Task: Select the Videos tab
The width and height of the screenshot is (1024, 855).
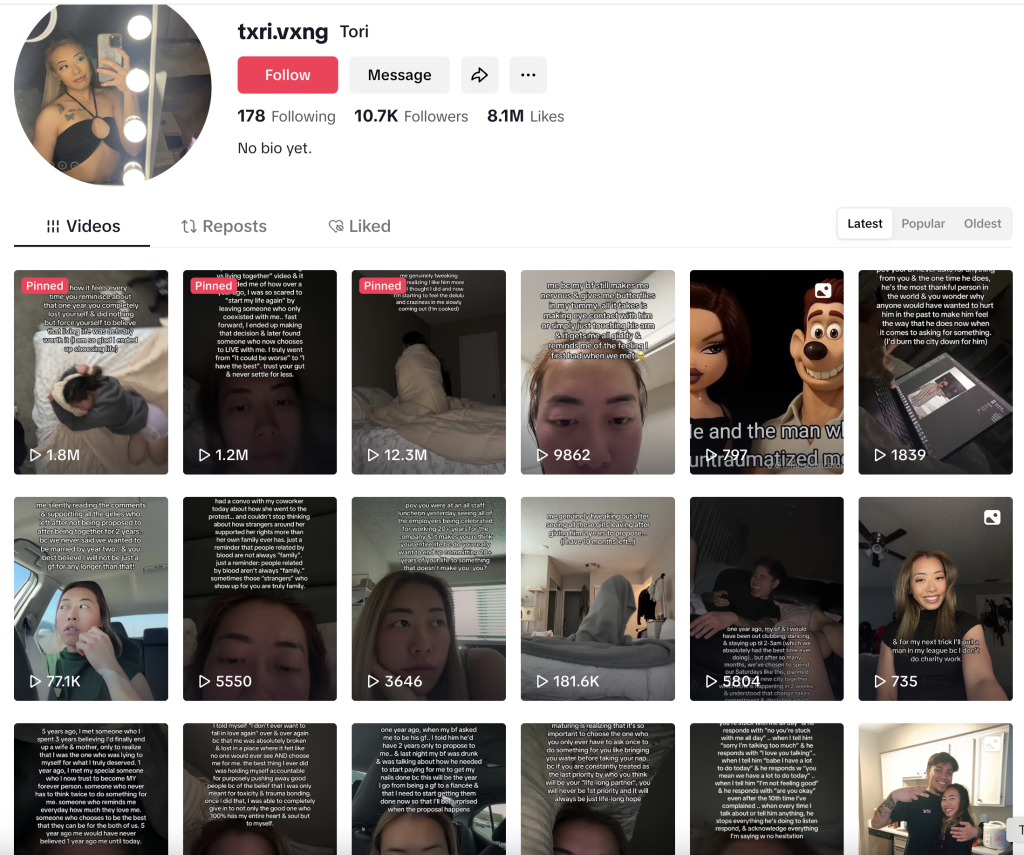Action: [x=82, y=226]
